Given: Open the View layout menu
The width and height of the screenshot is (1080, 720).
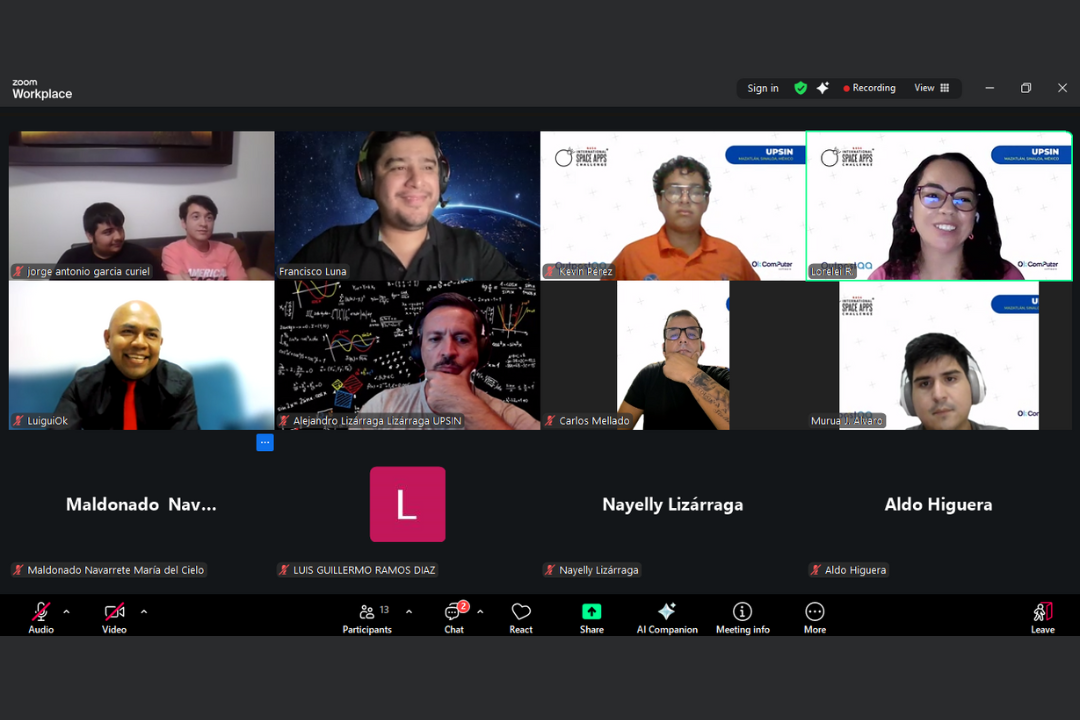Looking at the screenshot, I should (931, 88).
